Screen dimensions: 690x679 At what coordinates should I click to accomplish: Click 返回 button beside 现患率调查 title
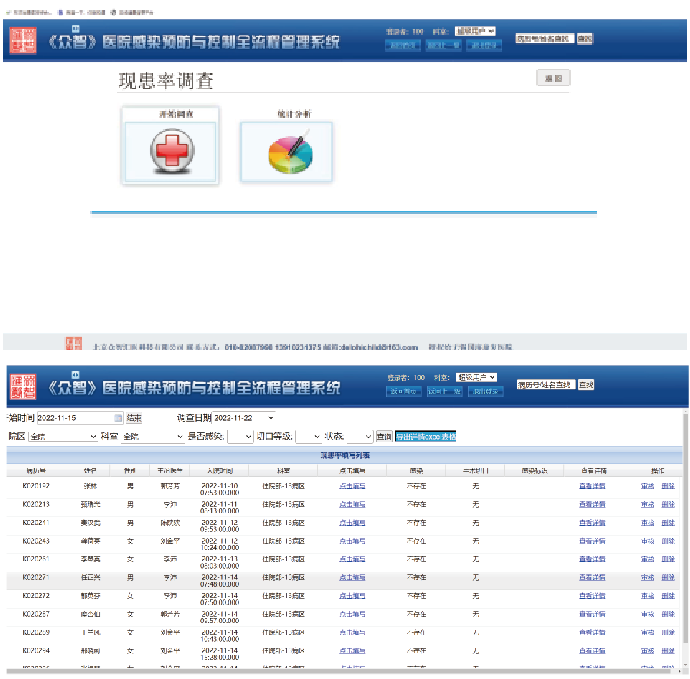click(552, 78)
